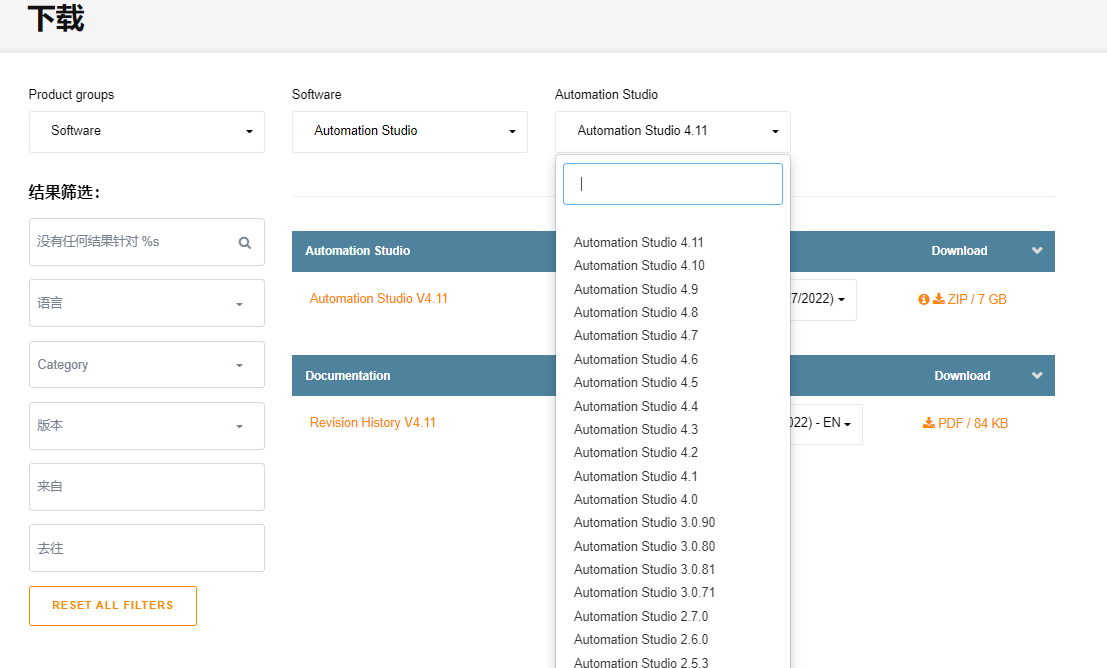The width and height of the screenshot is (1107, 668).
Task: Pick Automation Studio 4.7 in dropdown list
Action: (x=635, y=335)
